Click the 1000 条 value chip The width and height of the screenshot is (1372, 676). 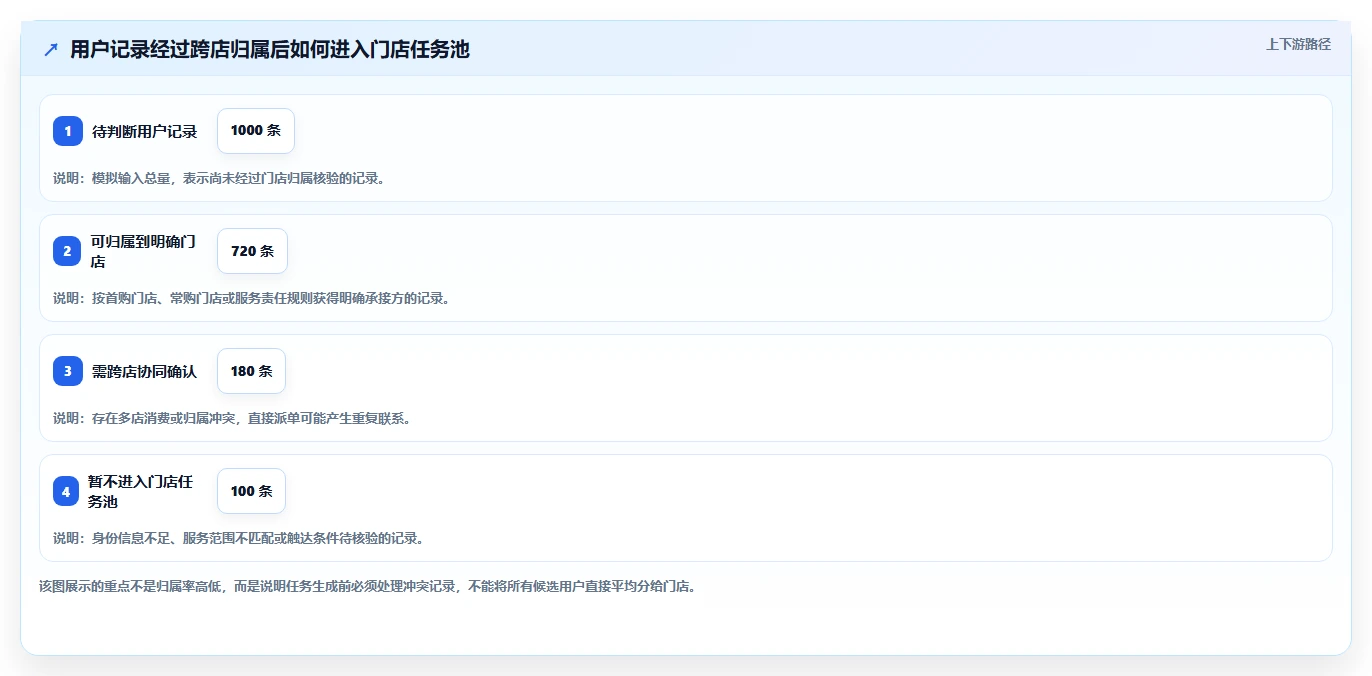[256, 131]
